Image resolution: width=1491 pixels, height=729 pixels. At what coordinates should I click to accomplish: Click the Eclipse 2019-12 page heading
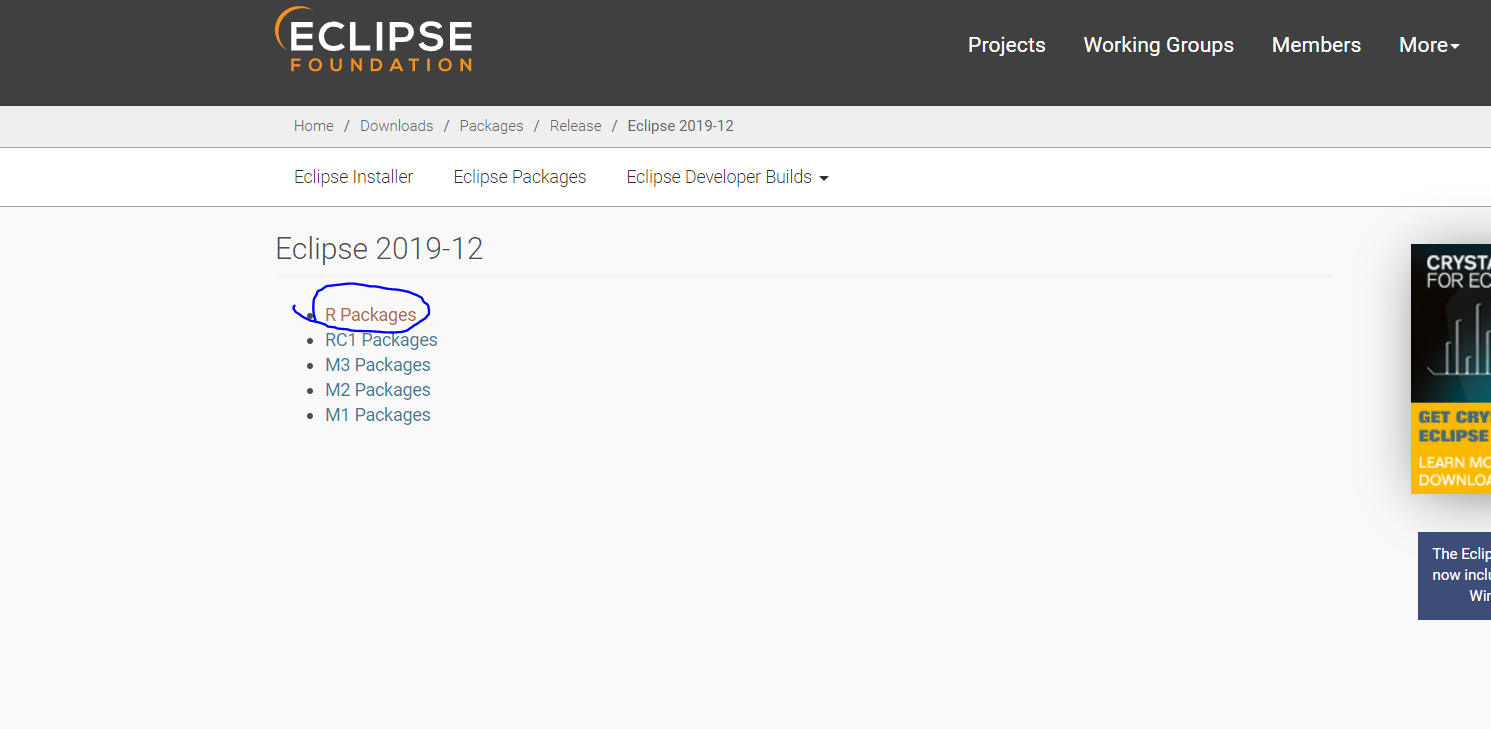click(379, 248)
